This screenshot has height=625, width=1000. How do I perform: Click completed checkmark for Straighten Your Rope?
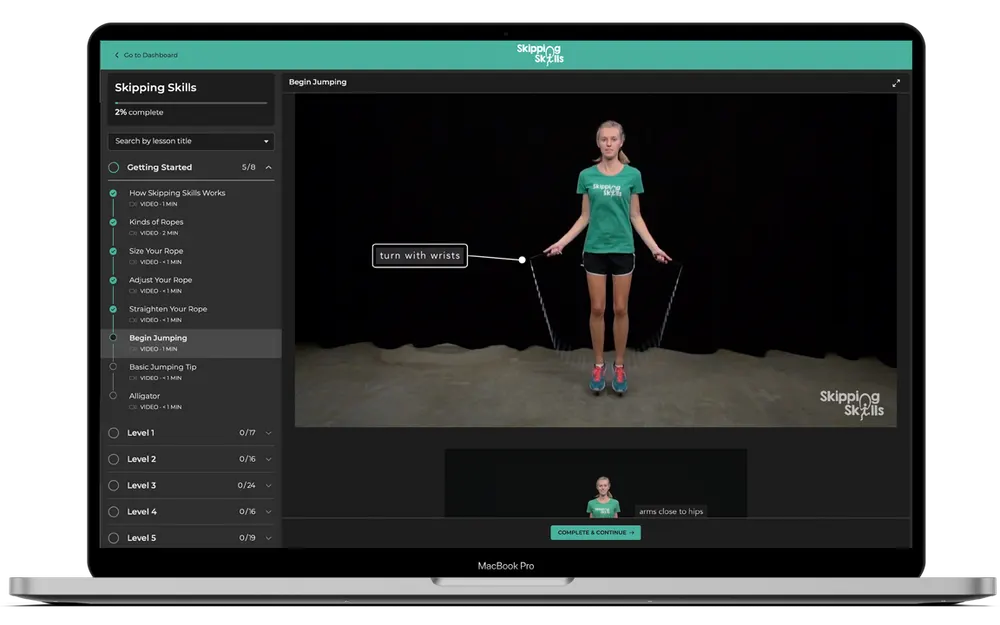click(x=113, y=309)
